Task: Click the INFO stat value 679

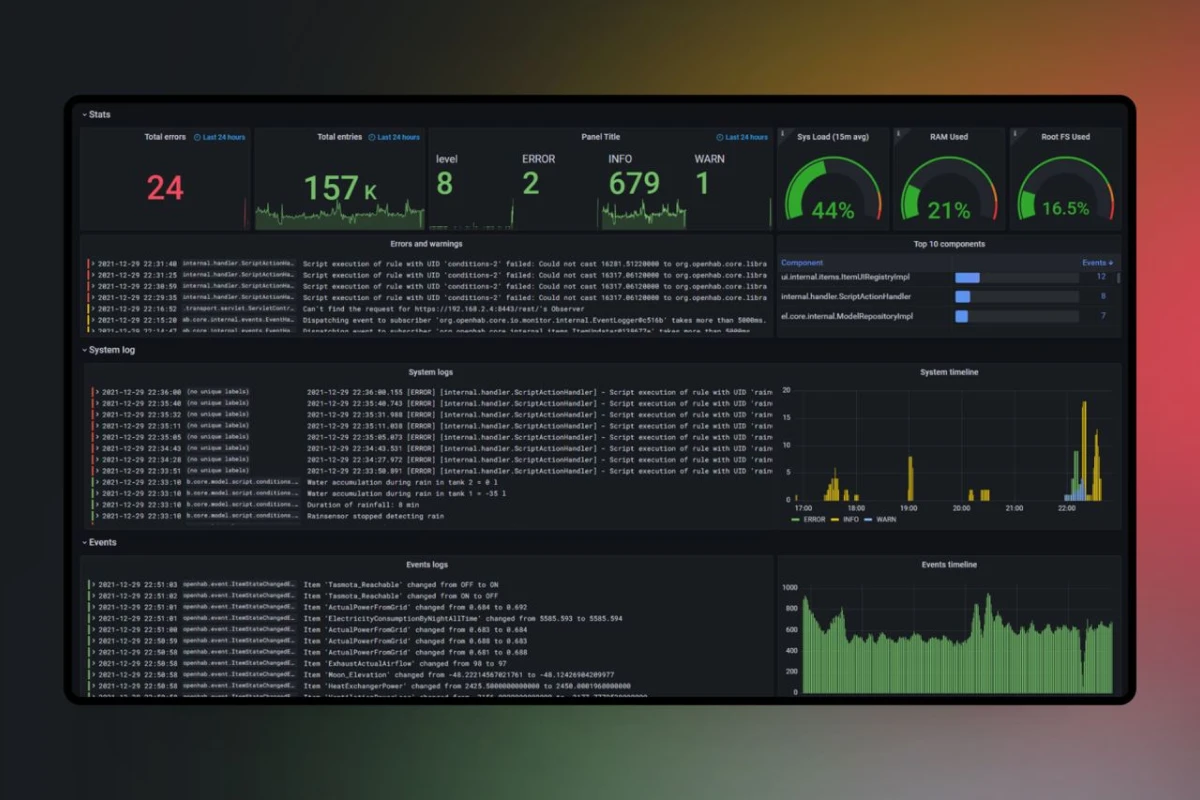Action: coord(634,183)
